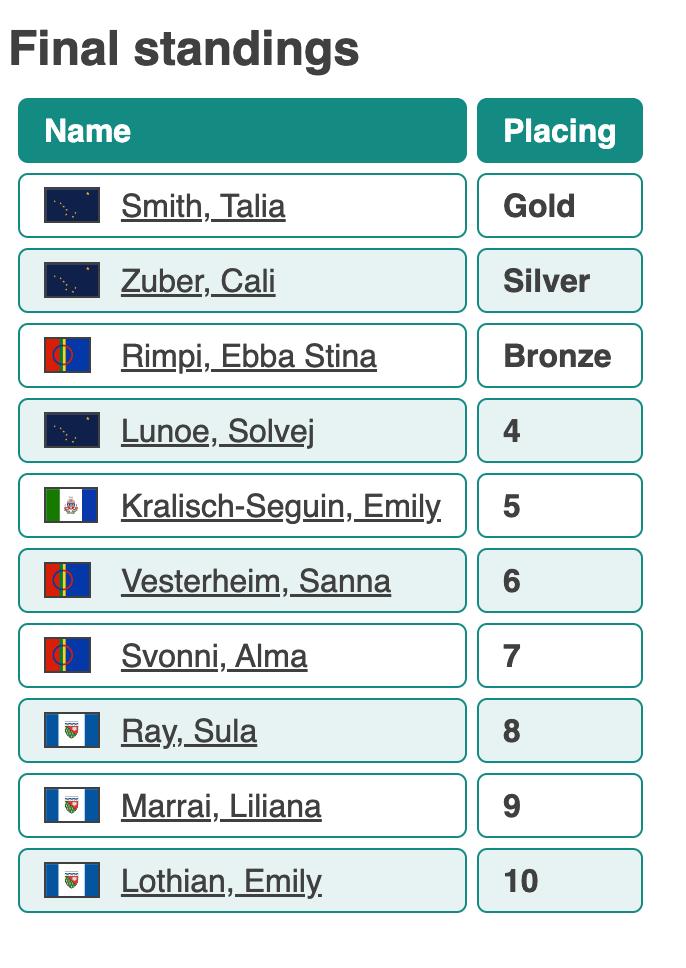Click the Yukon flag beside Kralisch-Seguin, Emily
The width and height of the screenshot is (686, 968).
(x=71, y=506)
